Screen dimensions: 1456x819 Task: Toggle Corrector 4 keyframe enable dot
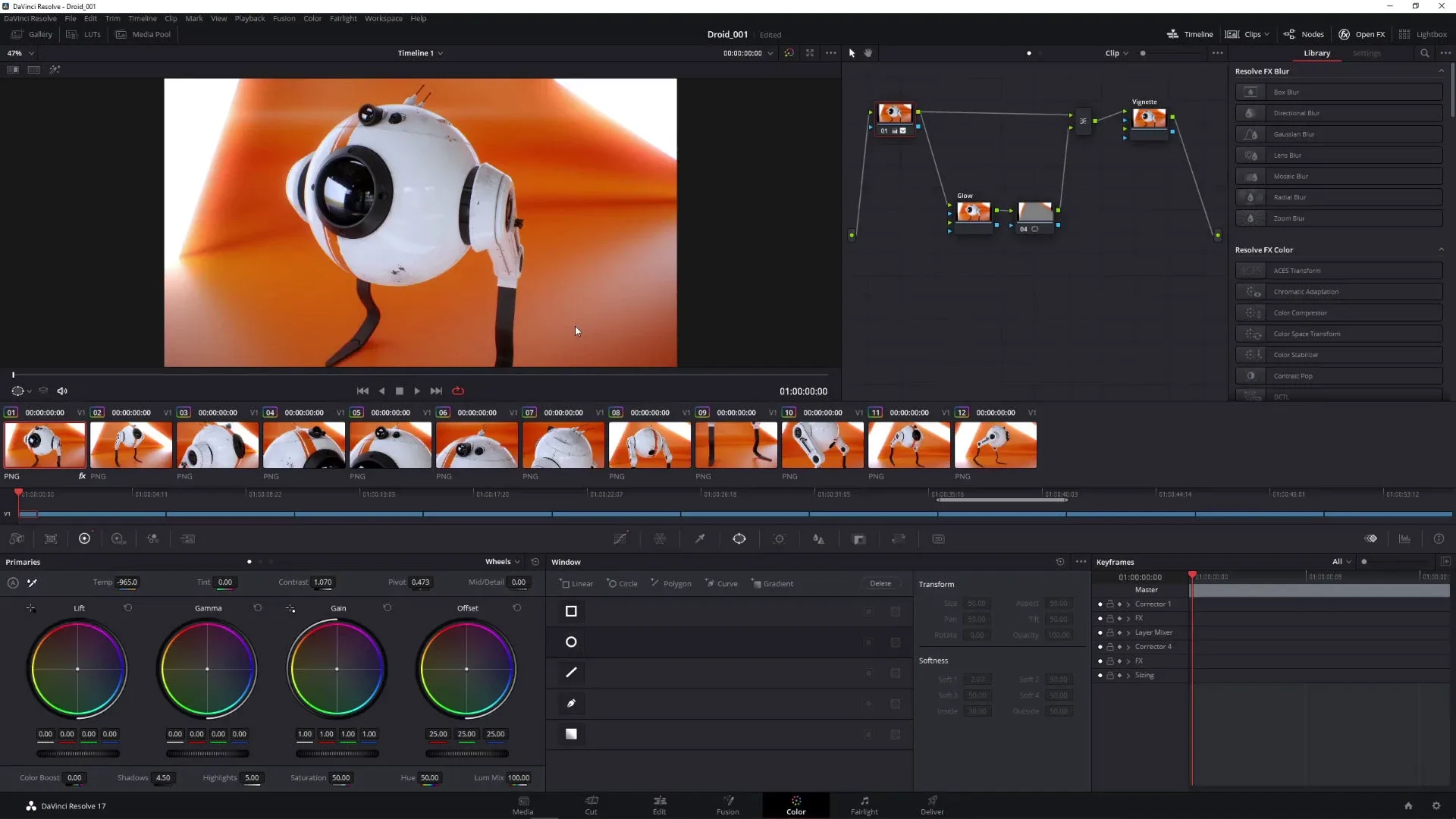click(1100, 647)
